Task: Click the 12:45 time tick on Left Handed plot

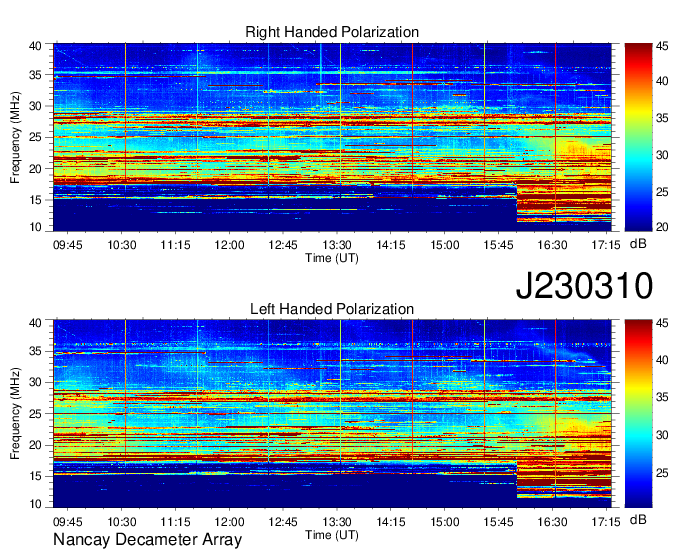Action: (283, 522)
